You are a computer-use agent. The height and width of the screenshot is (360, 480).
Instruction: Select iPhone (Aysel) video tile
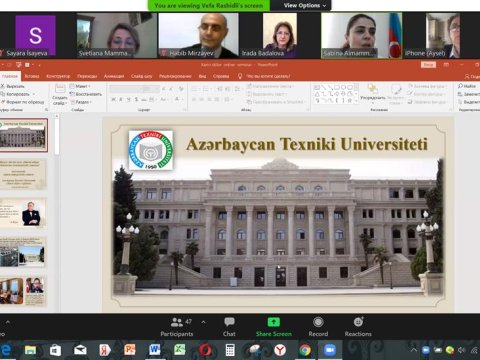[x=442, y=35]
